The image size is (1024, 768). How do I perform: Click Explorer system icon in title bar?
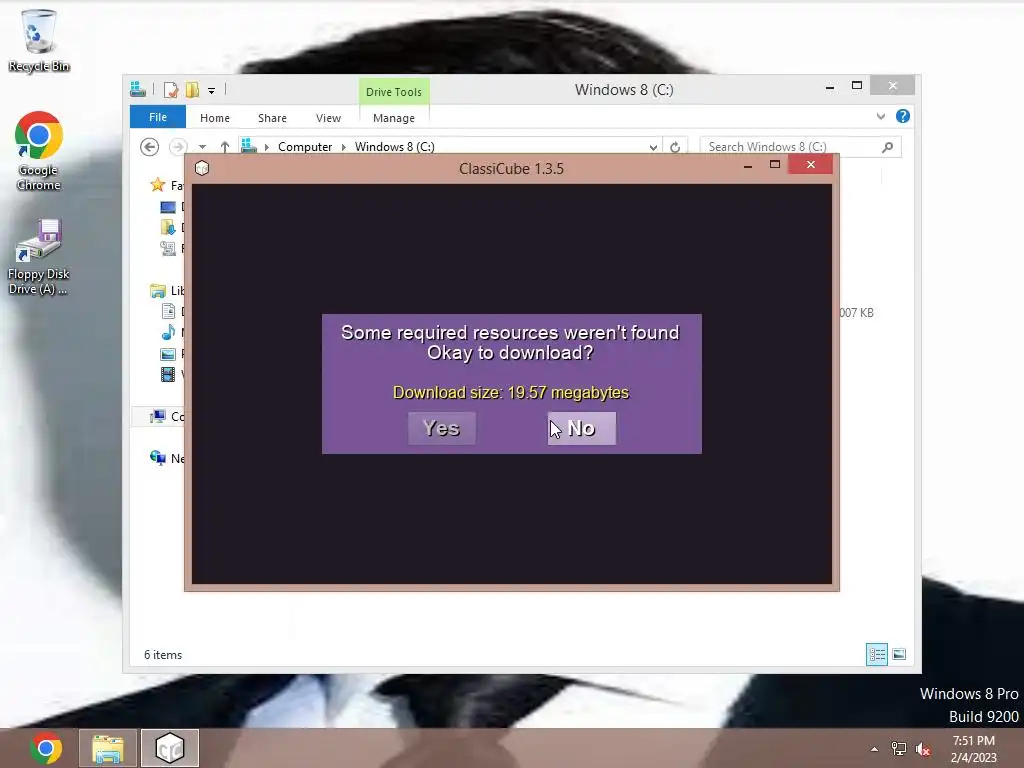pos(138,89)
